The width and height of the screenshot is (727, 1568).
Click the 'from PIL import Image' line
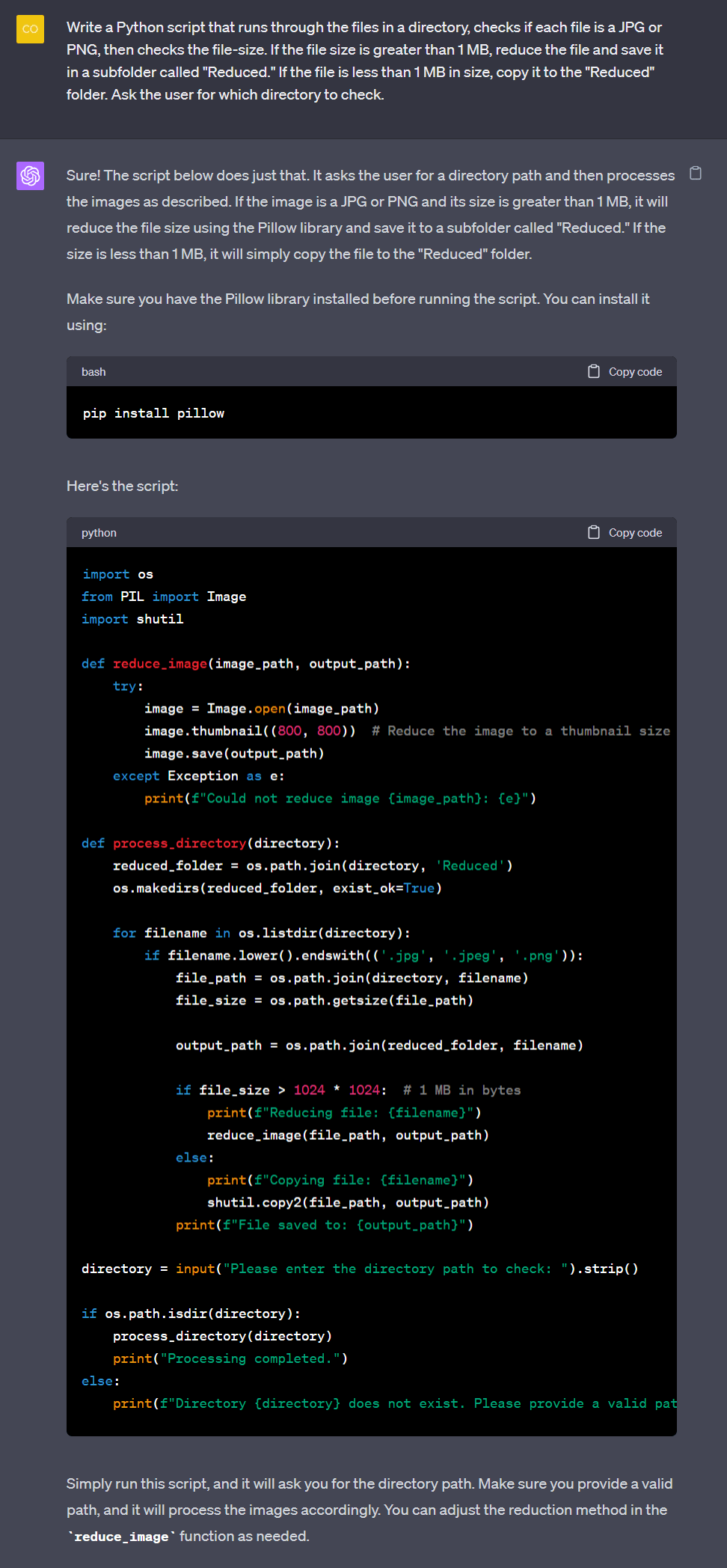(164, 597)
